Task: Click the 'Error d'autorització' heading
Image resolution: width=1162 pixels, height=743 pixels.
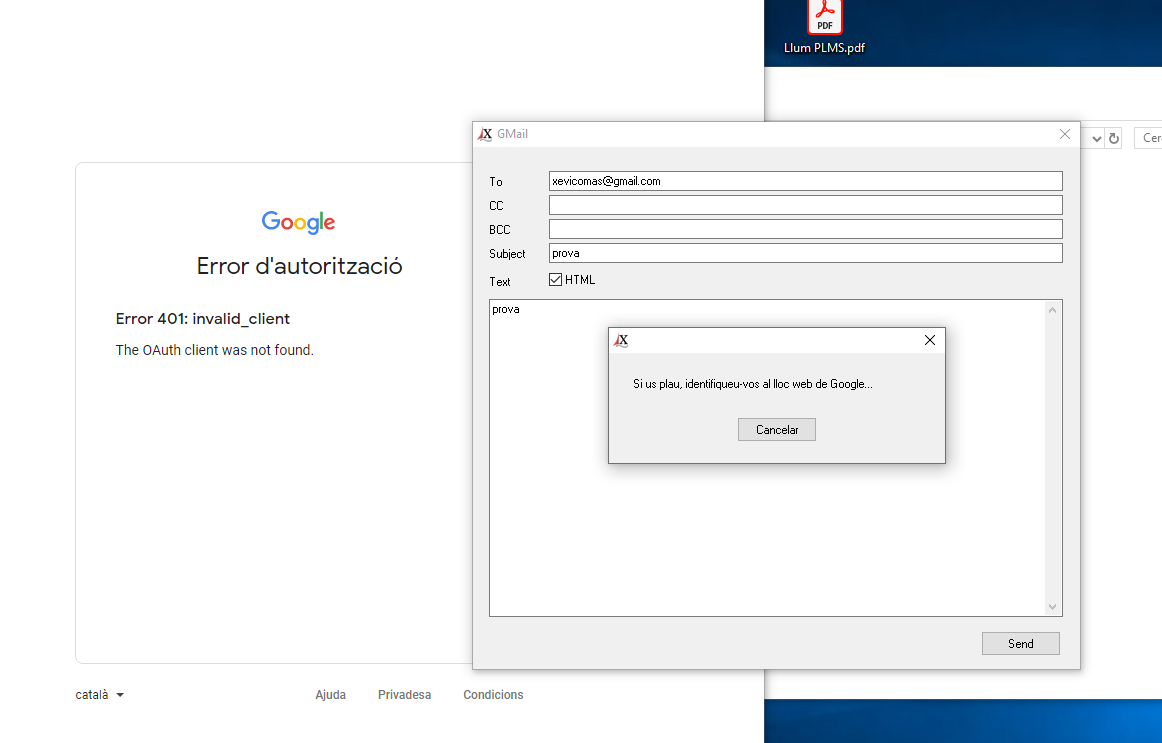Action: pos(299,266)
